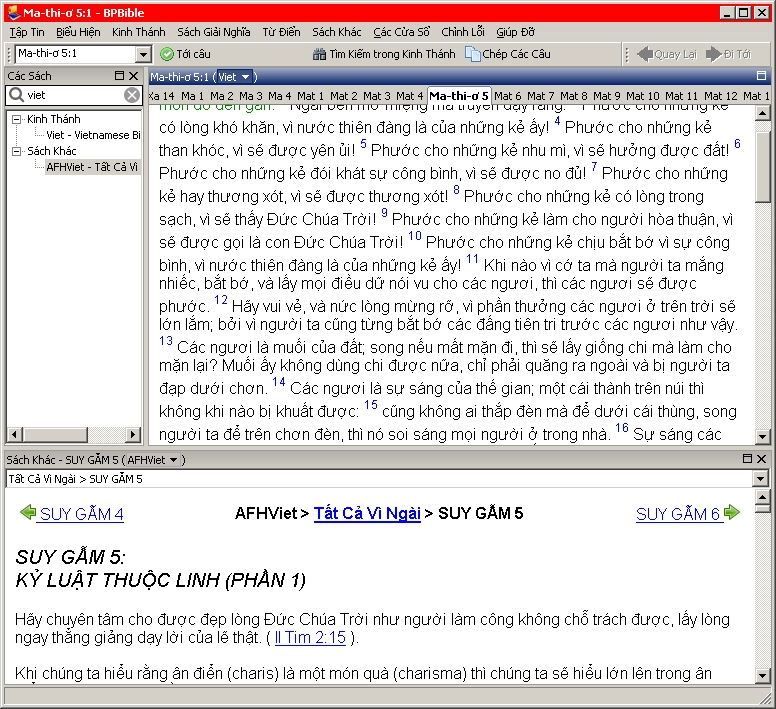The image size is (776, 709).
Task: Follow the SUY GẪM 6 link
Action: click(x=678, y=514)
